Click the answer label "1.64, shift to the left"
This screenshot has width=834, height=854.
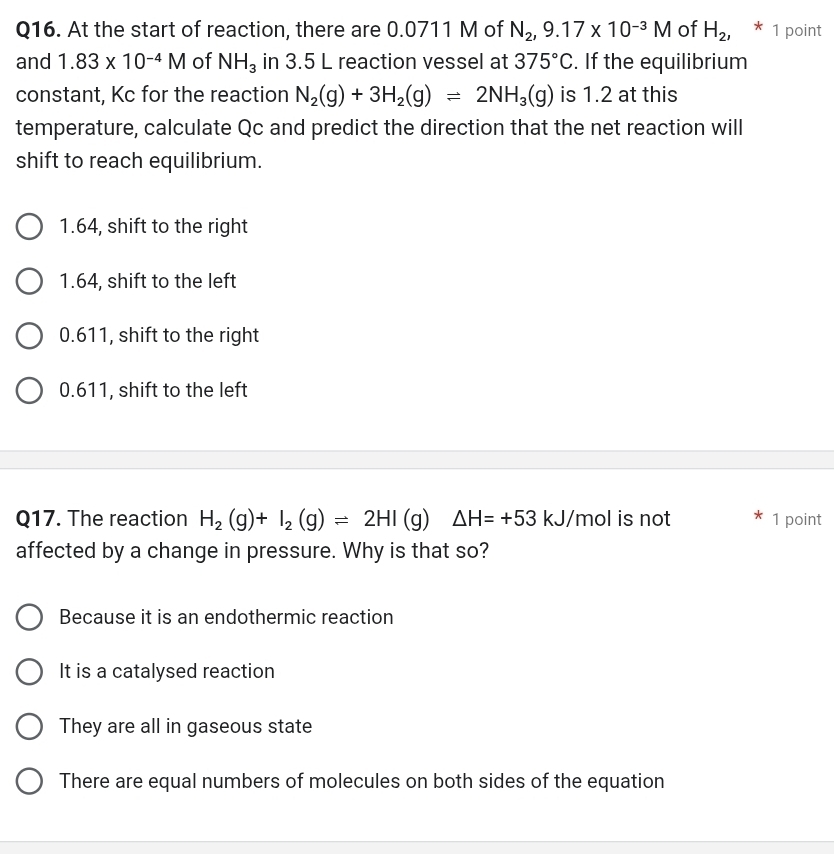[x=147, y=282]
